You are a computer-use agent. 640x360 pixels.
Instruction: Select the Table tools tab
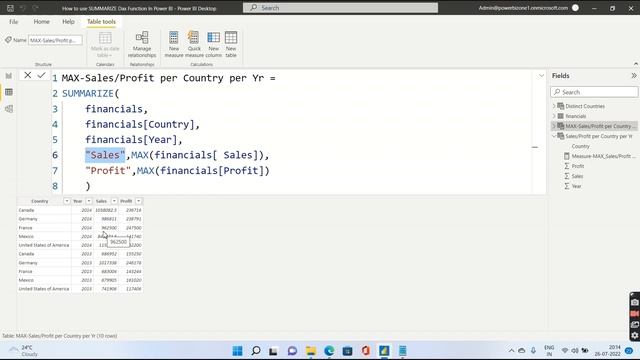[x=101, y=22]
